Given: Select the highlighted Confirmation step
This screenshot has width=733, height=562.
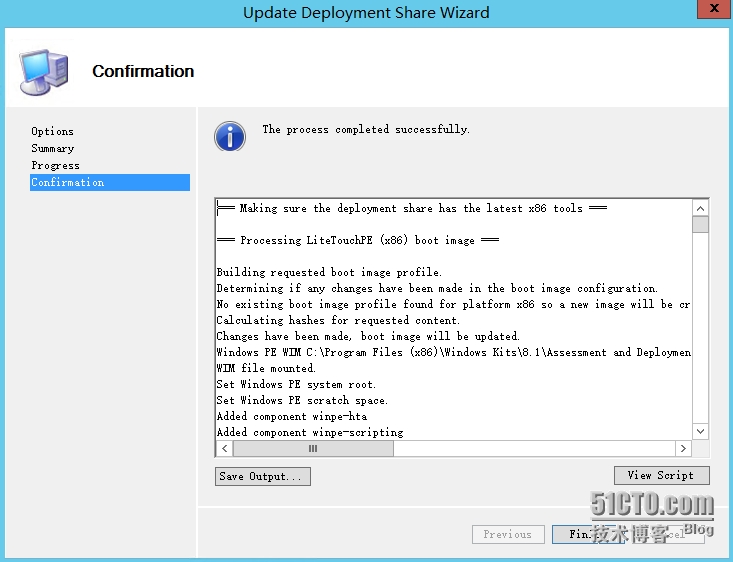Looking at the screenshot, I should (x=110, y=182).
